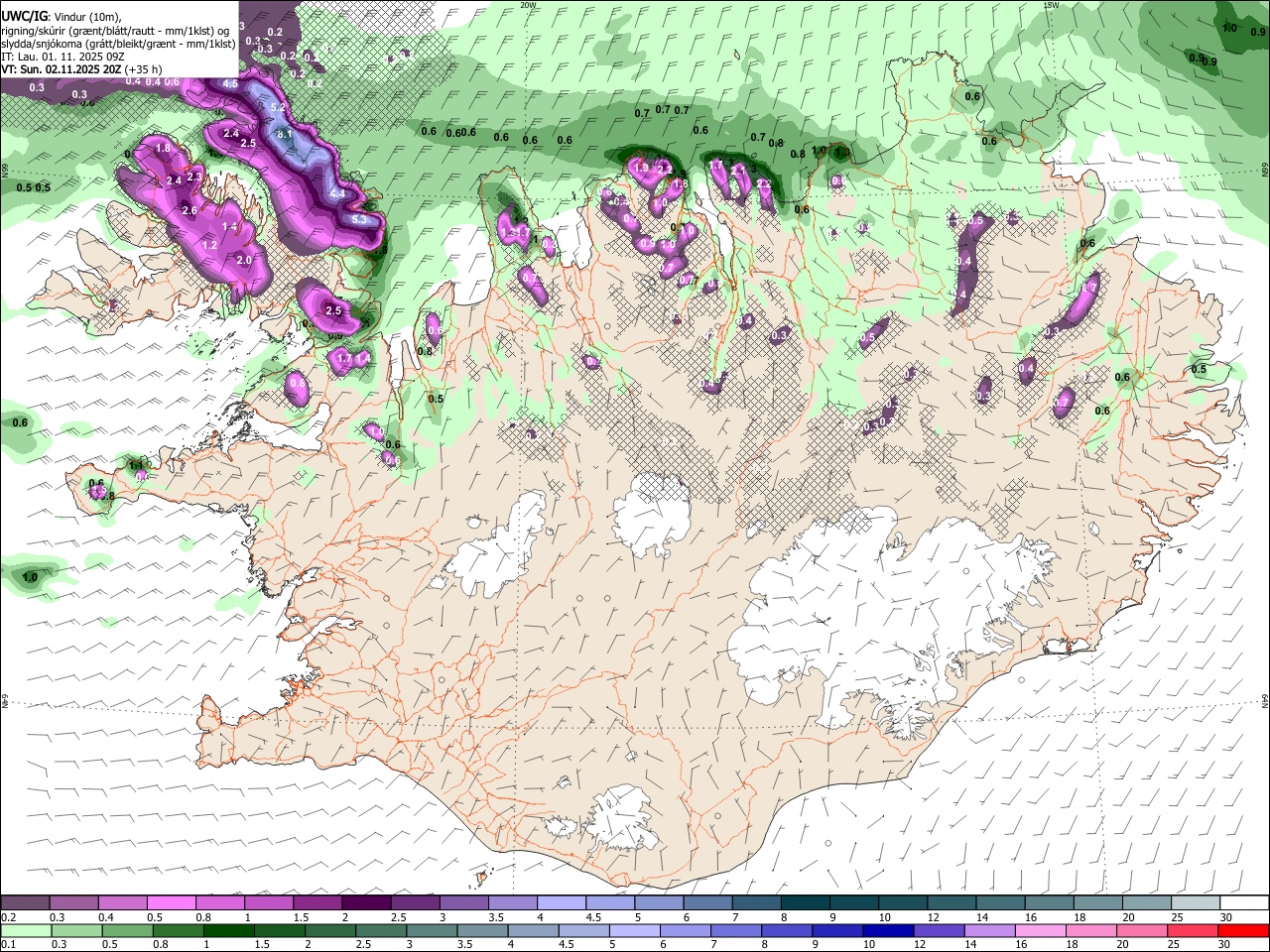Image resolution: width=1270 pixels, height=952 pixels.
Task: Select the 'rigning/skúrir' legend description line
Action: point(117,30)
